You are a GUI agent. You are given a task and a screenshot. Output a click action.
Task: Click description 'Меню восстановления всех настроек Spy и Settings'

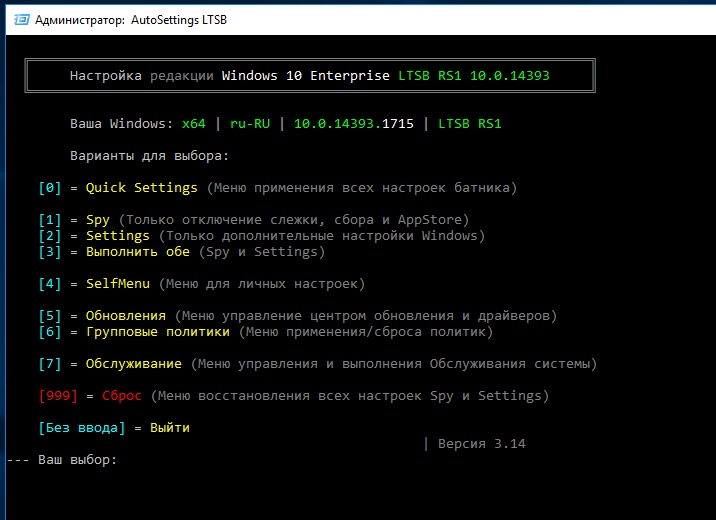[x=350, y=396]
